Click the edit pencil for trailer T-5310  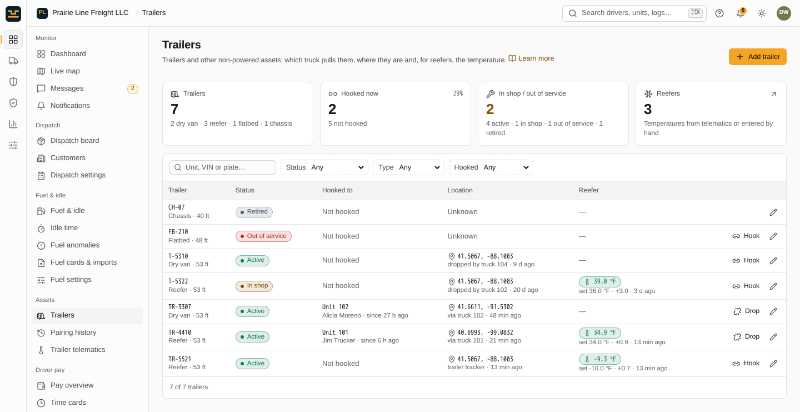(x=773, y=261)
